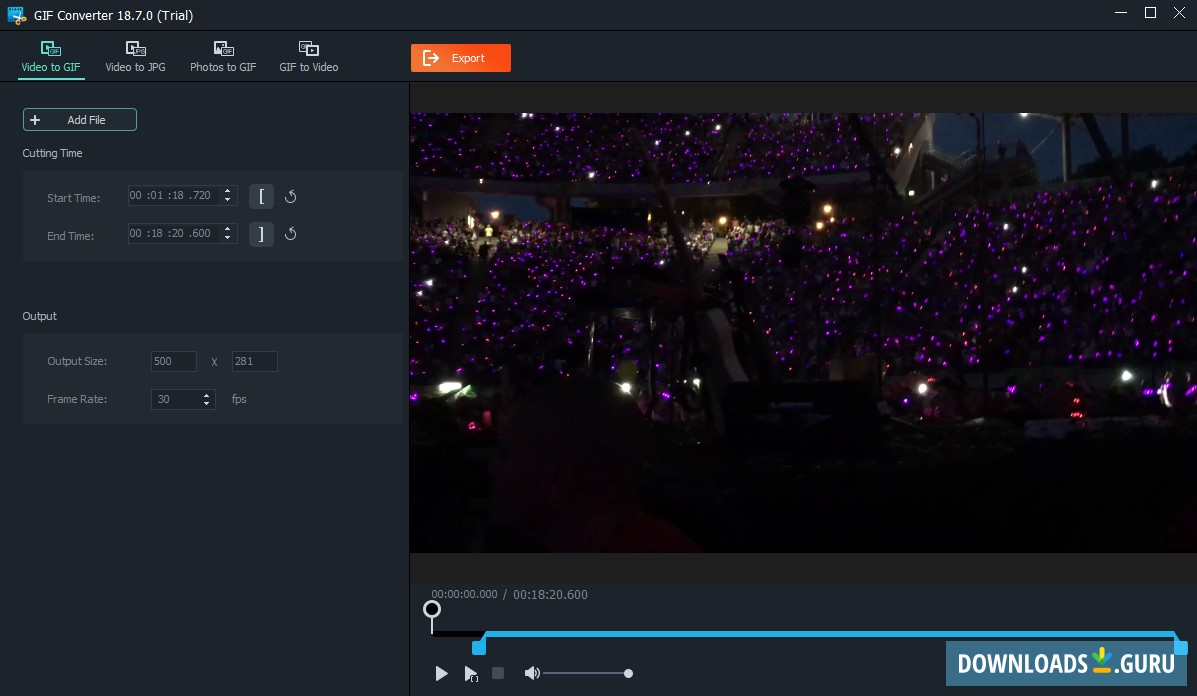1197x696 pixels.
Task: Play the loaded video
Action: coord(441,673)
